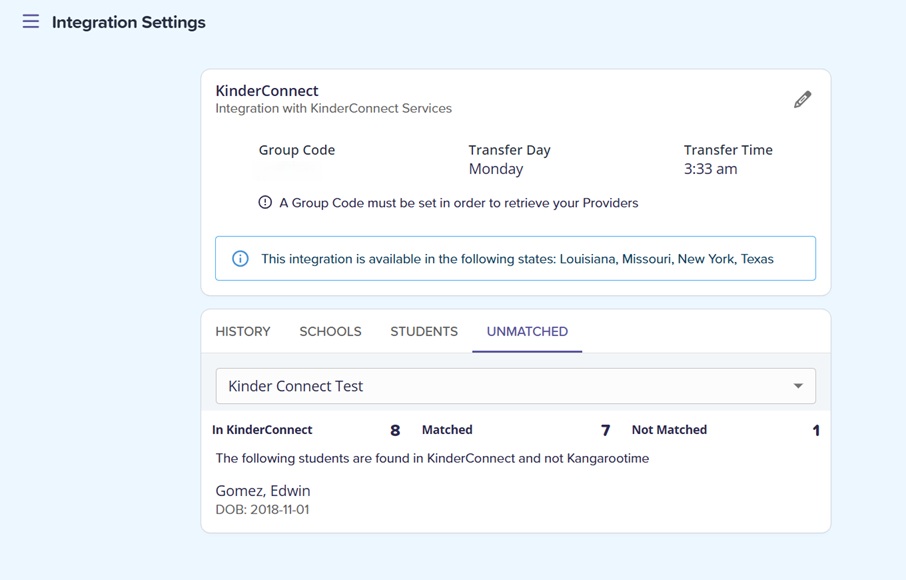This screenshot has height=580, width=906.
Task: Click the KinderConnect card heading
Action: click(267, 90)
